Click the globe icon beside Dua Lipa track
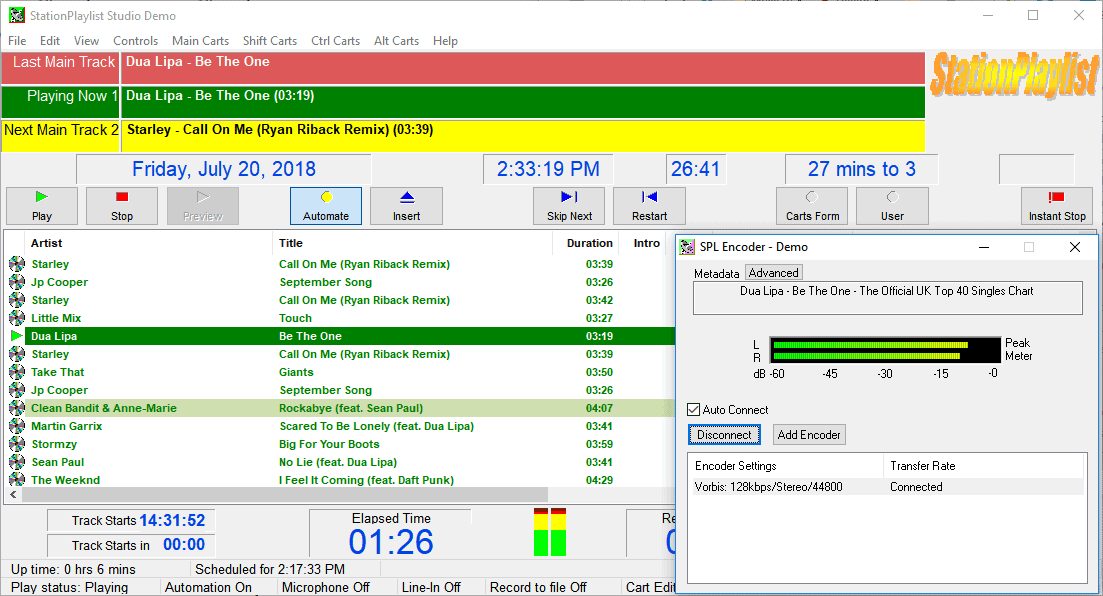This screenshot has height=596, width=1103. pos(16,335)
